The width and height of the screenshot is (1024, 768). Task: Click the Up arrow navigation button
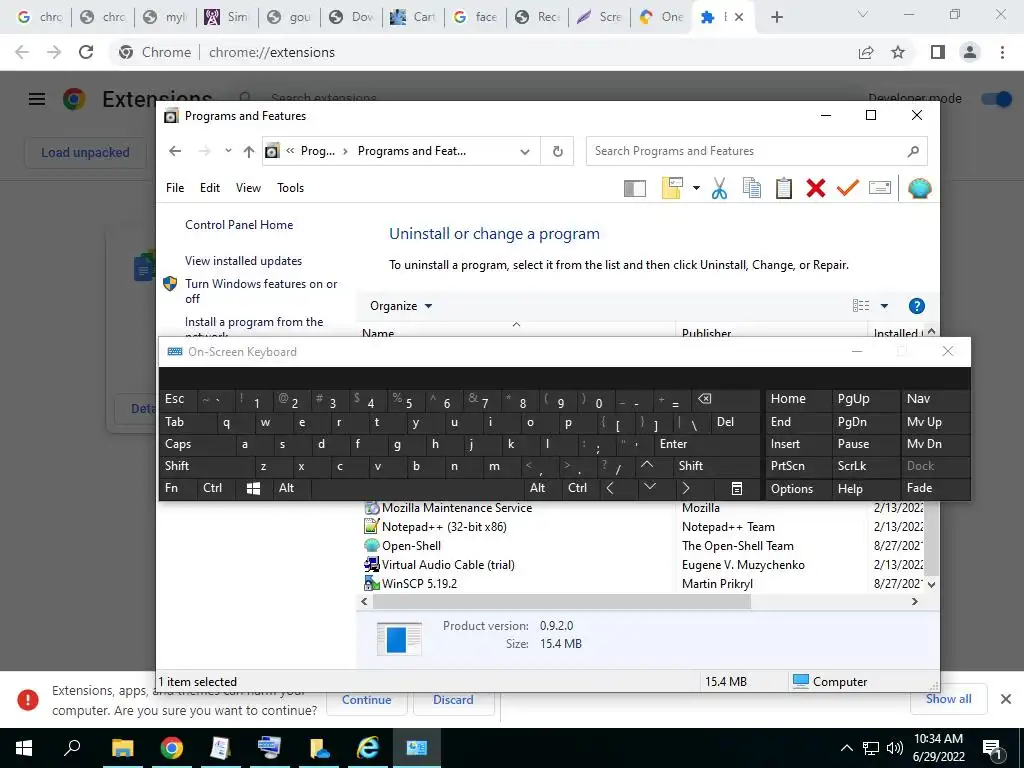(x=248, y=152)
